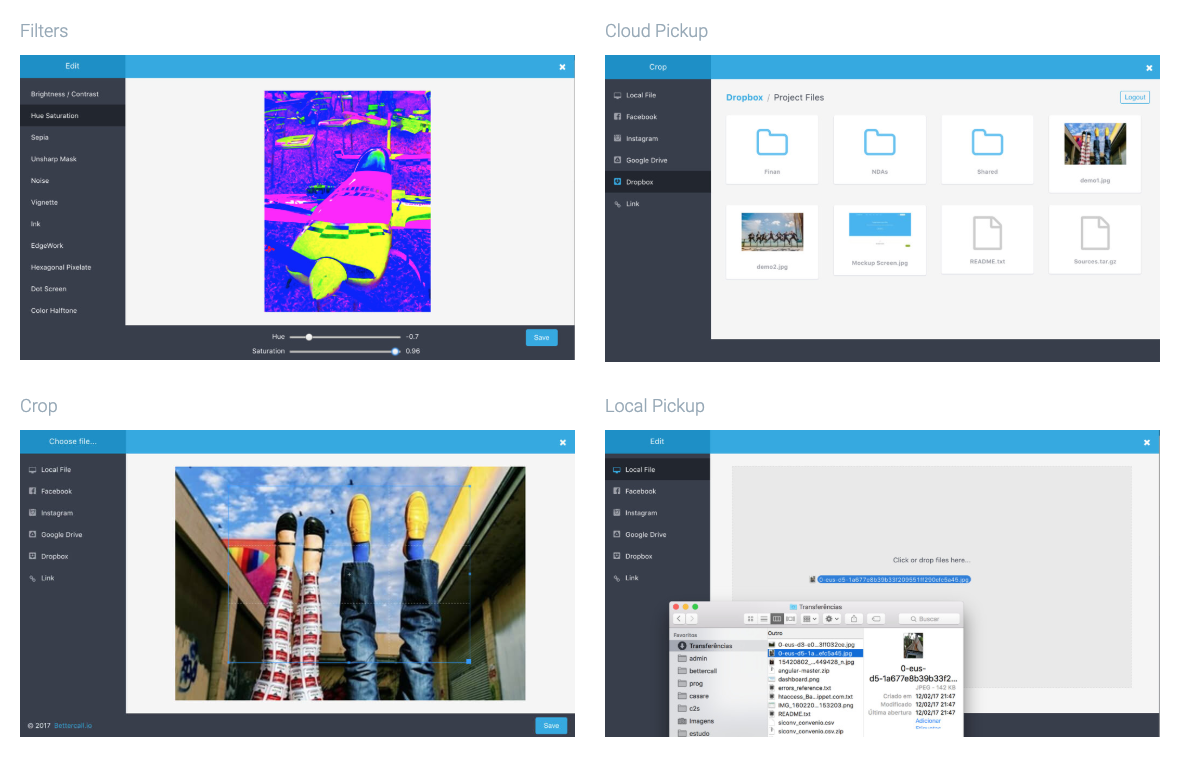Screen dimensions: 1185x770
Task: Click Instagram icon in Local Pickup sidebar
Action: point(617,513)
